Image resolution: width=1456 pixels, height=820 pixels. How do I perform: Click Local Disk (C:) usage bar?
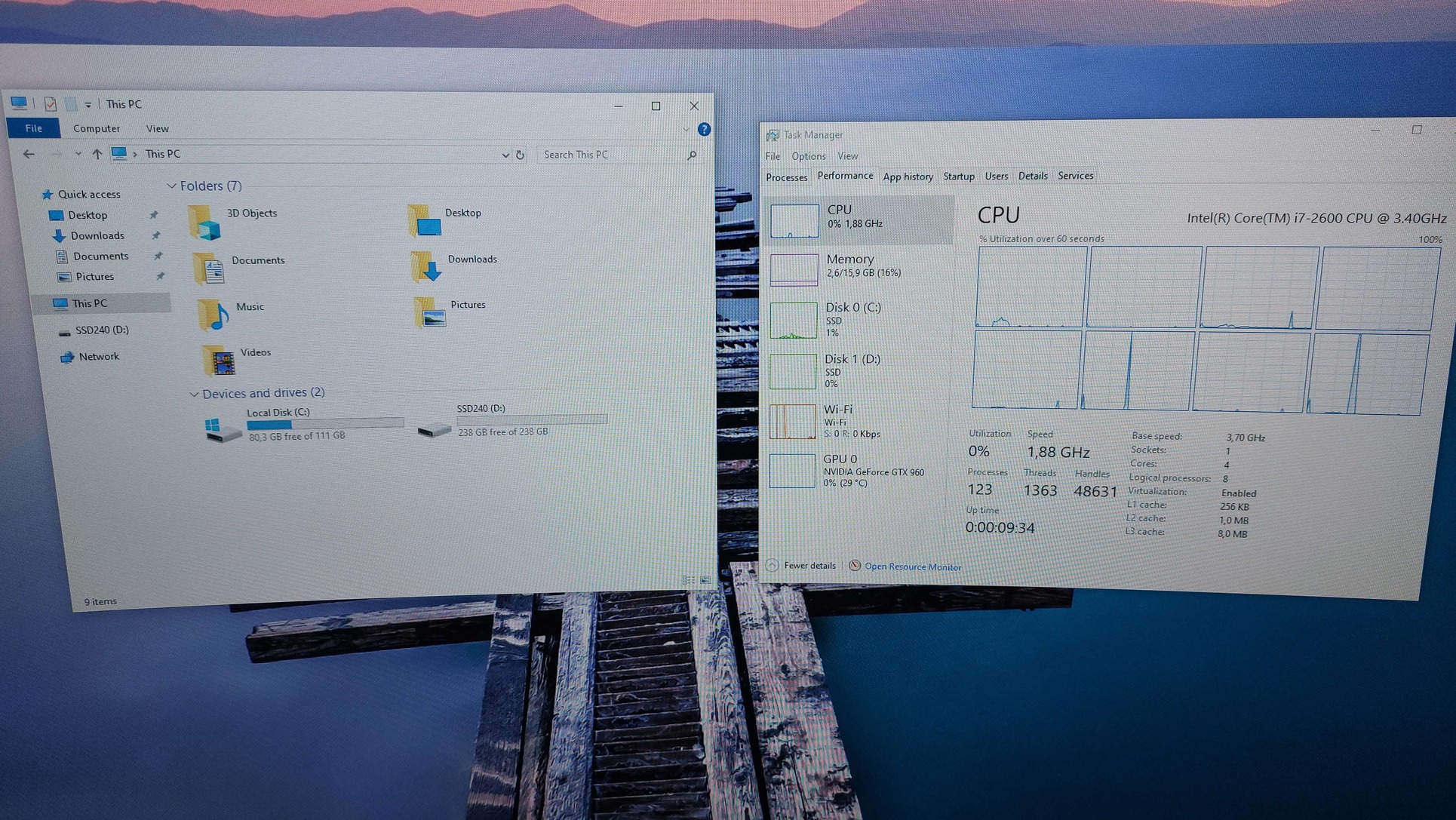point(324,424)
